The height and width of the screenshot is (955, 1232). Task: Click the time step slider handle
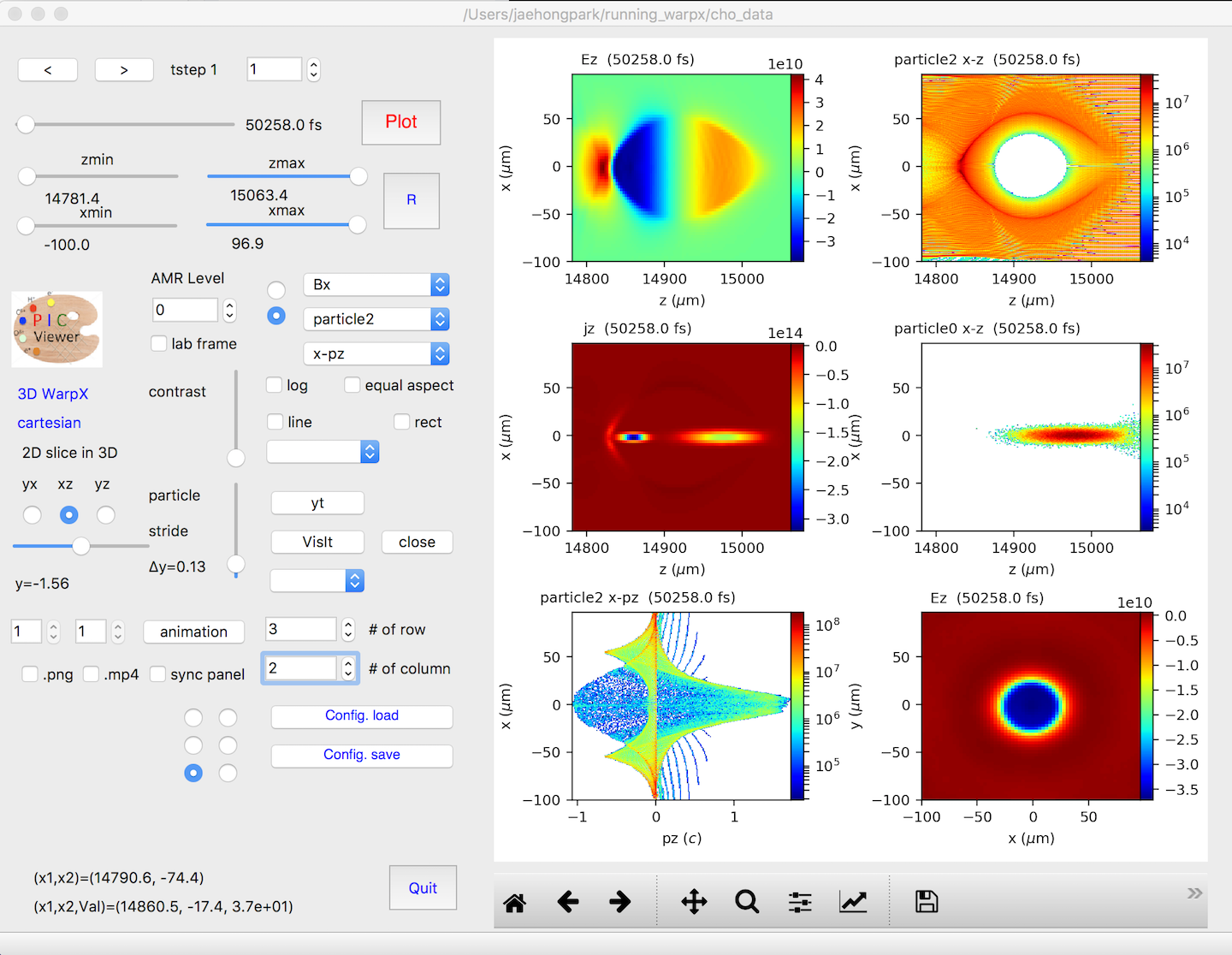pyautogui.click(x=26, y=125)
